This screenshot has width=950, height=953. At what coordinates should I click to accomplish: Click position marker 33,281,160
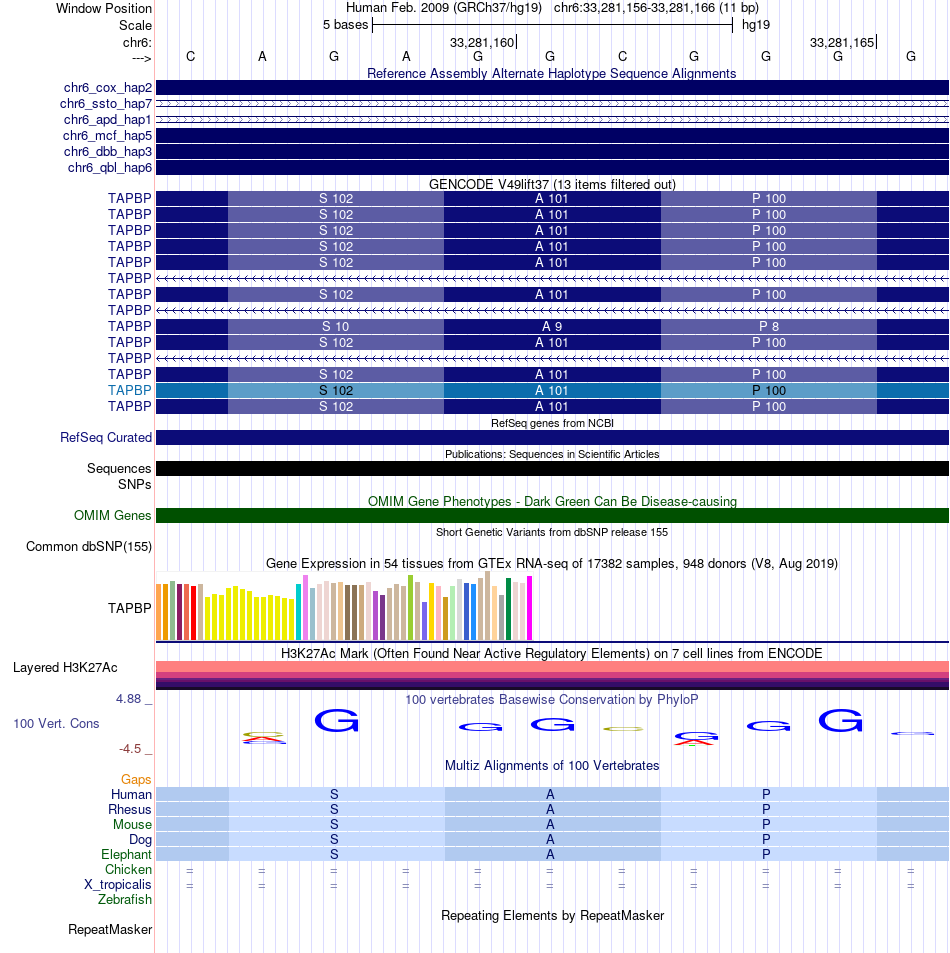tap(482, 43)
